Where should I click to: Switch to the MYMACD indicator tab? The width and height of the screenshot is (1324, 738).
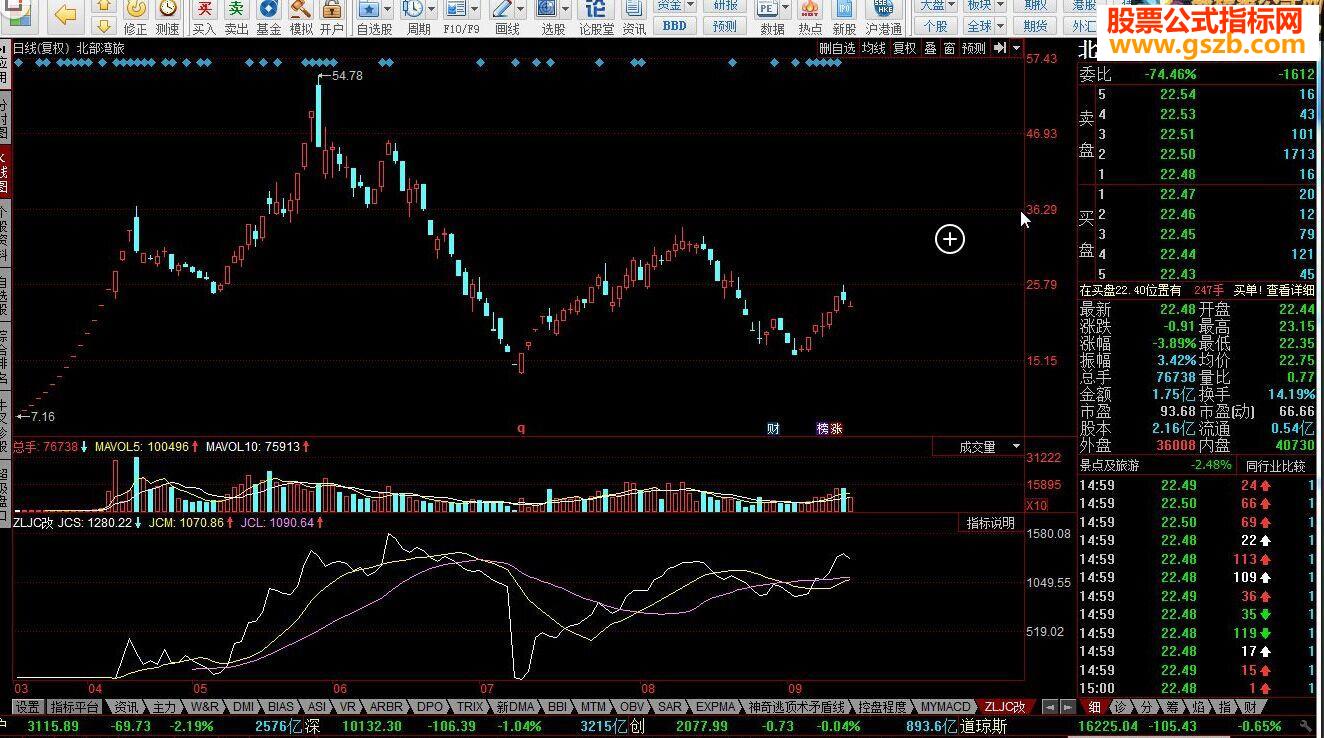(x=945, y=707)
